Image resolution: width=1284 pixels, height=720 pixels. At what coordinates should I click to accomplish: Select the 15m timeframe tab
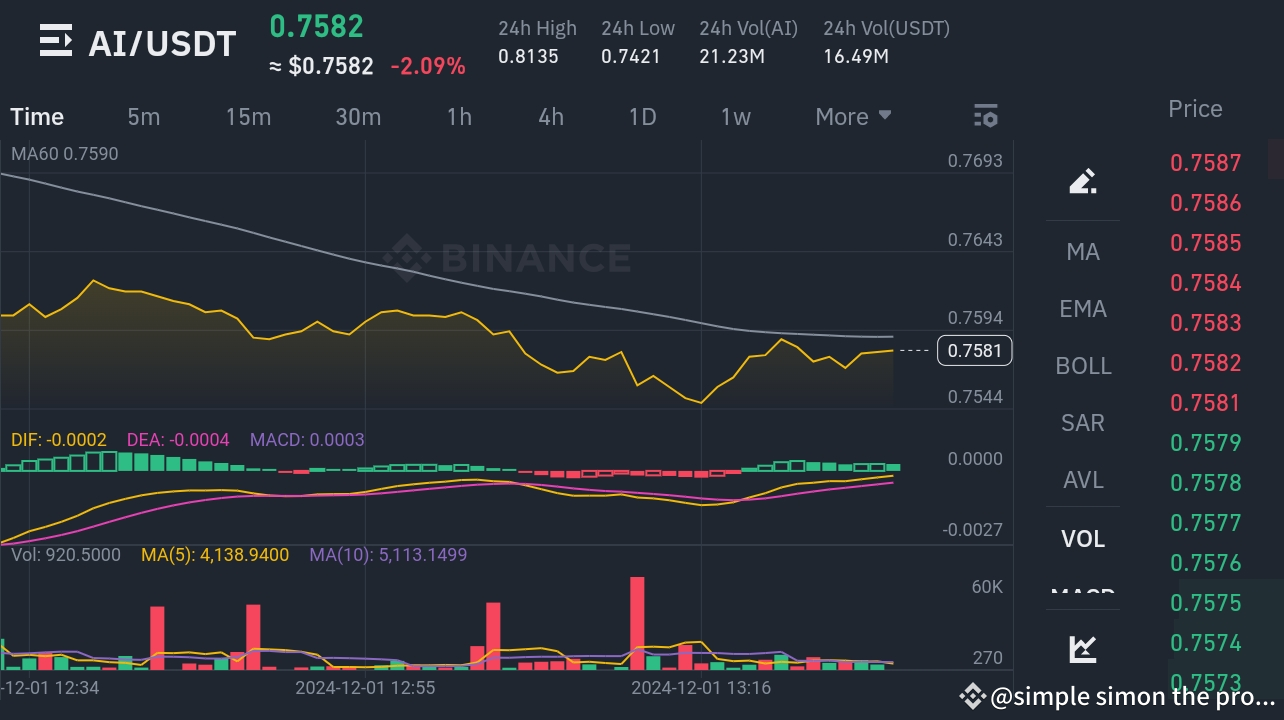point(248,116)
